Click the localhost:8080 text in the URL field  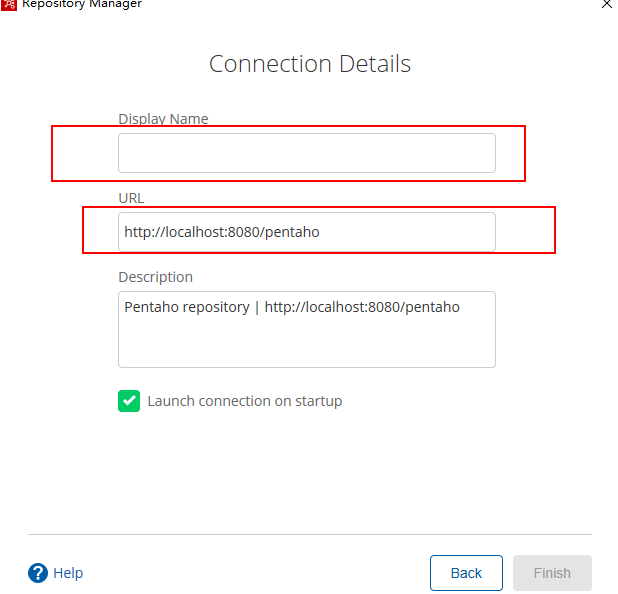pyautogui.click(x=206, y=232)
